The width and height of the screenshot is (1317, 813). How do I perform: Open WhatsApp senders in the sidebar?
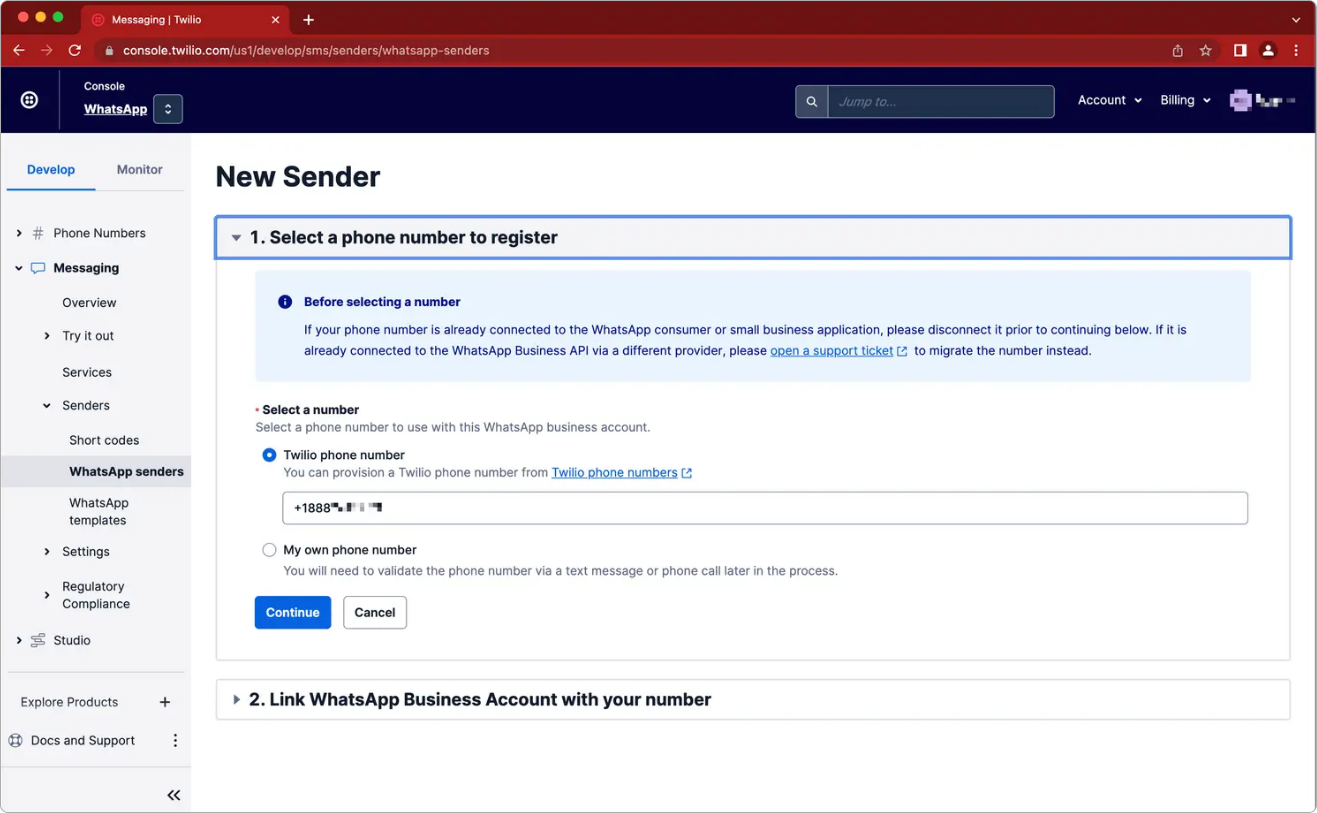click(x=126, y=472)
